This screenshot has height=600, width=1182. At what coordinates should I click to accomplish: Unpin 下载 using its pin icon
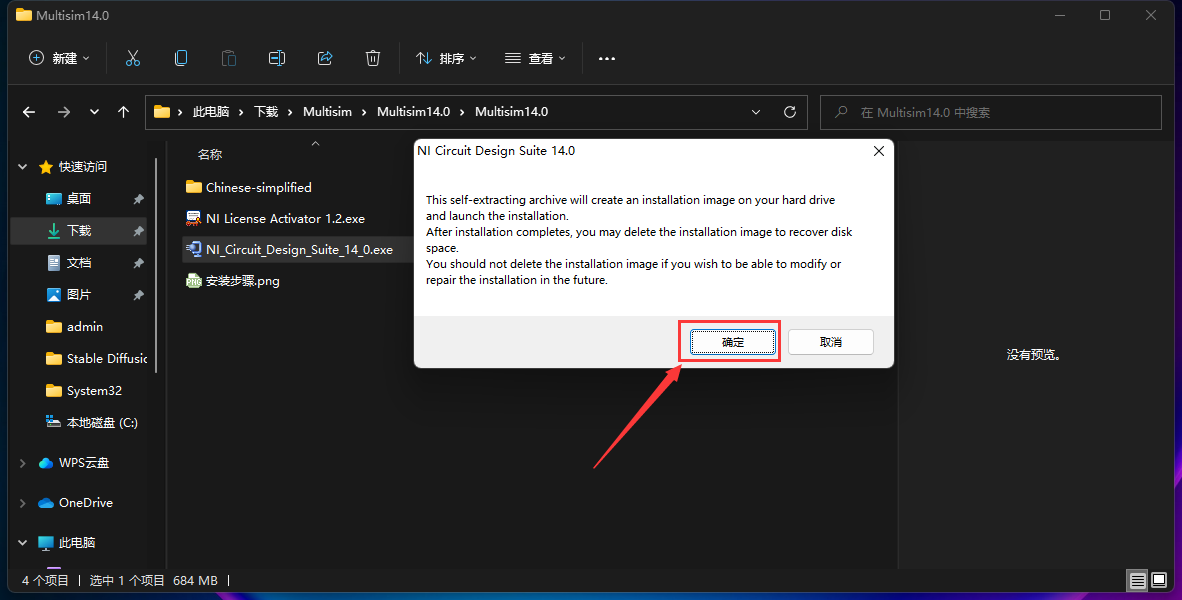[x=138, y=231]
